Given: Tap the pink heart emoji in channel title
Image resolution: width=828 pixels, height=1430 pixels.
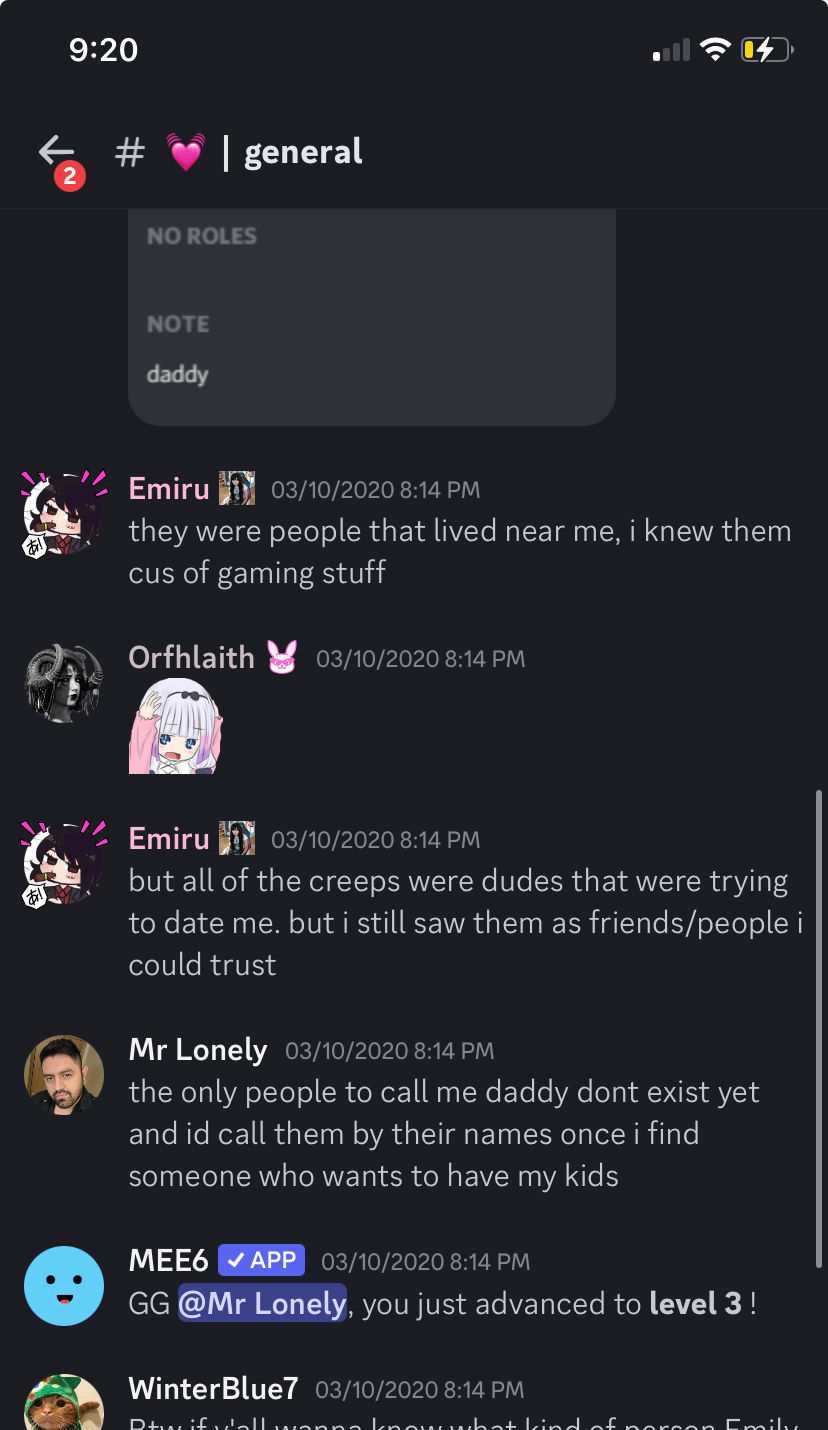Looking at the screenshot, I should tap(185, 153).
